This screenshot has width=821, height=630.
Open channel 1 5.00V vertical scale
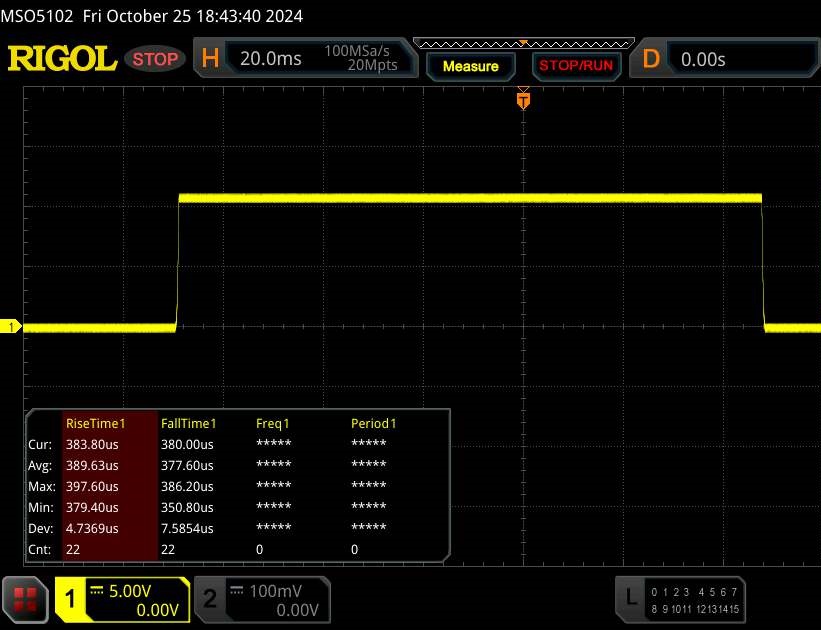click(134, 591)
